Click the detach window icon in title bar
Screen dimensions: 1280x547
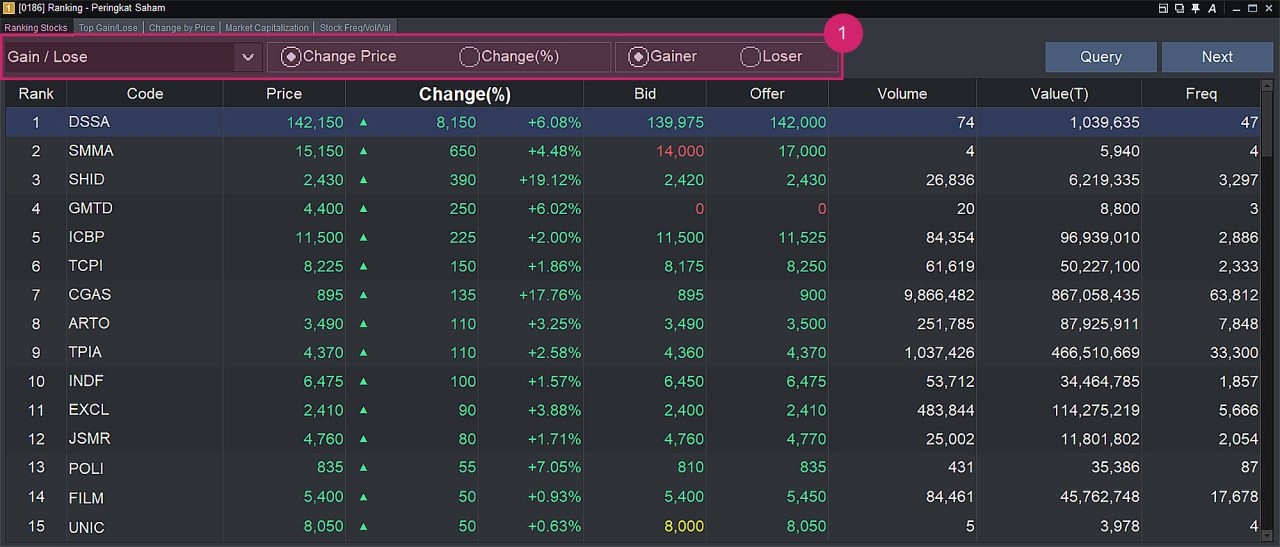1164,8
